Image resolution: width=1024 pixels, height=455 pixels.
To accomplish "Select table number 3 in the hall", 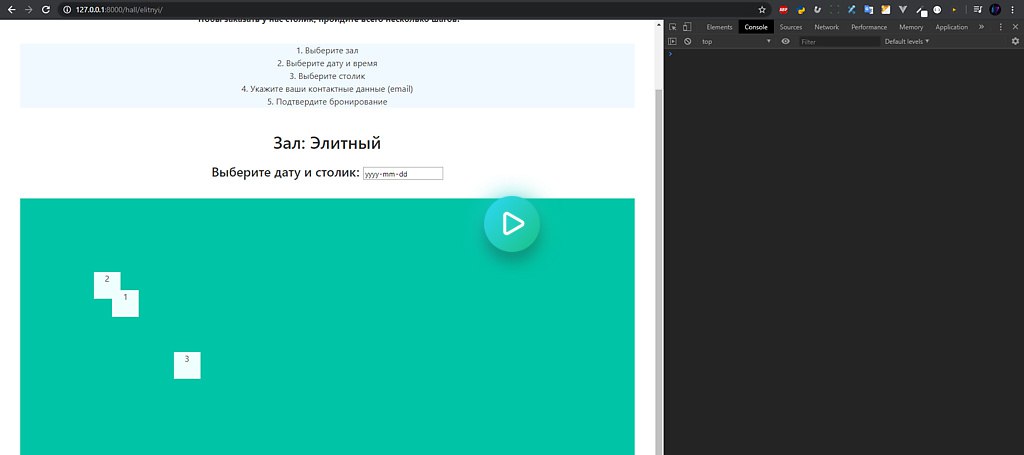I will pyautogui.click(x=187, y=365).
